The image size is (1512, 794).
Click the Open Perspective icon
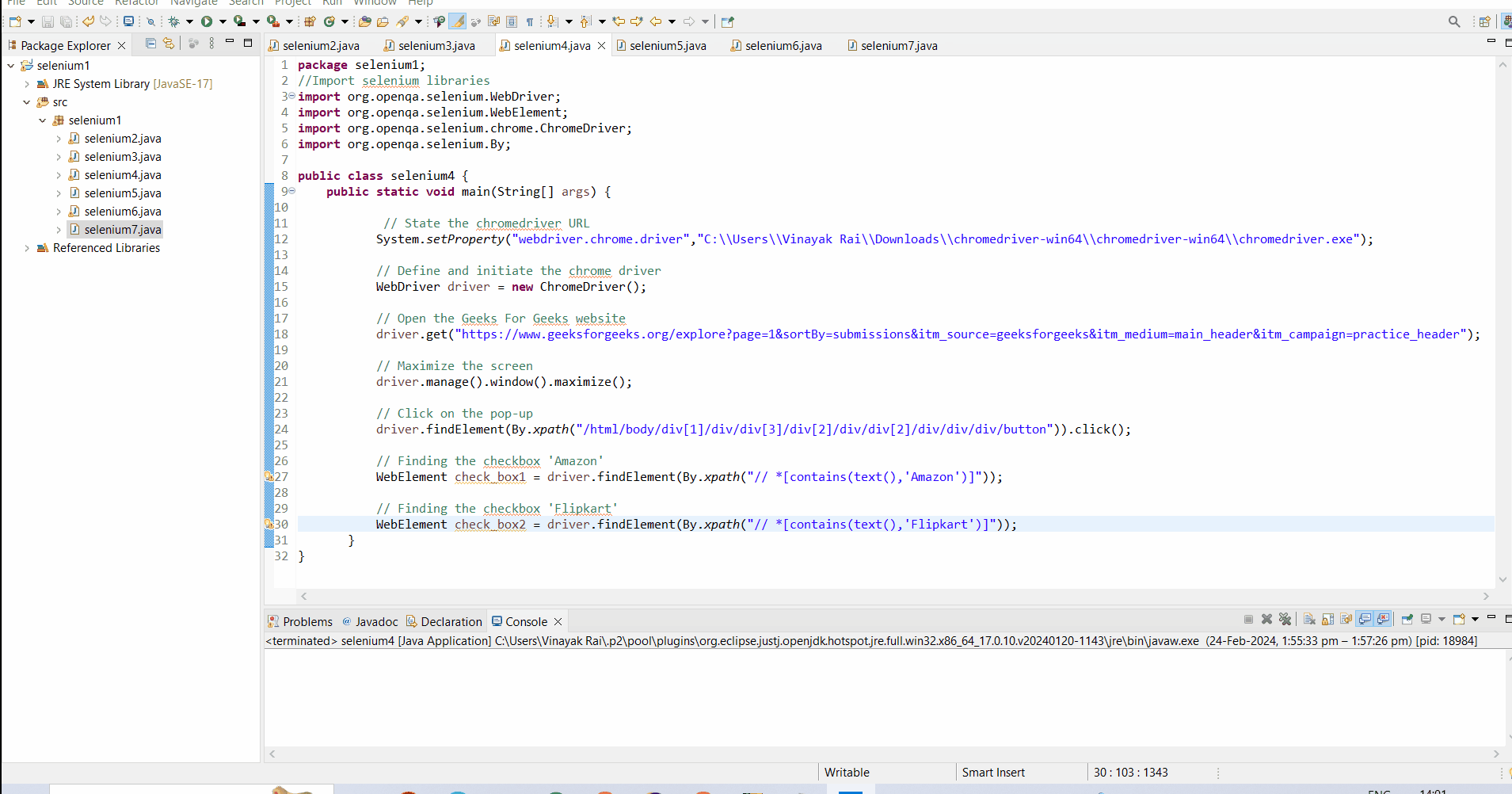tap(1484, 21)
